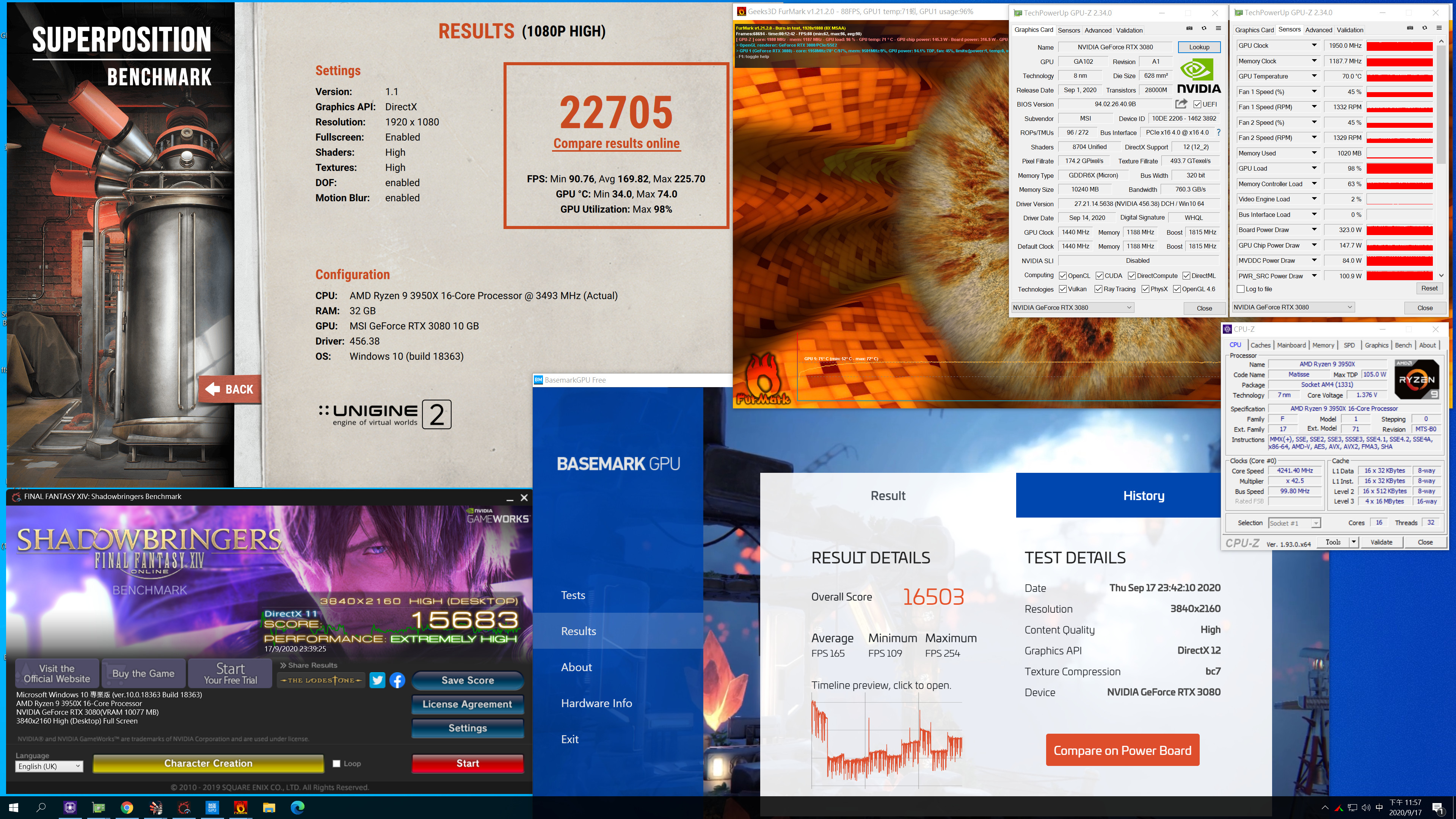Image resolution: width=1456 pixels, height=819 pixels.
Task: Click The Lodestone share button
Action: tap(321, 680)
